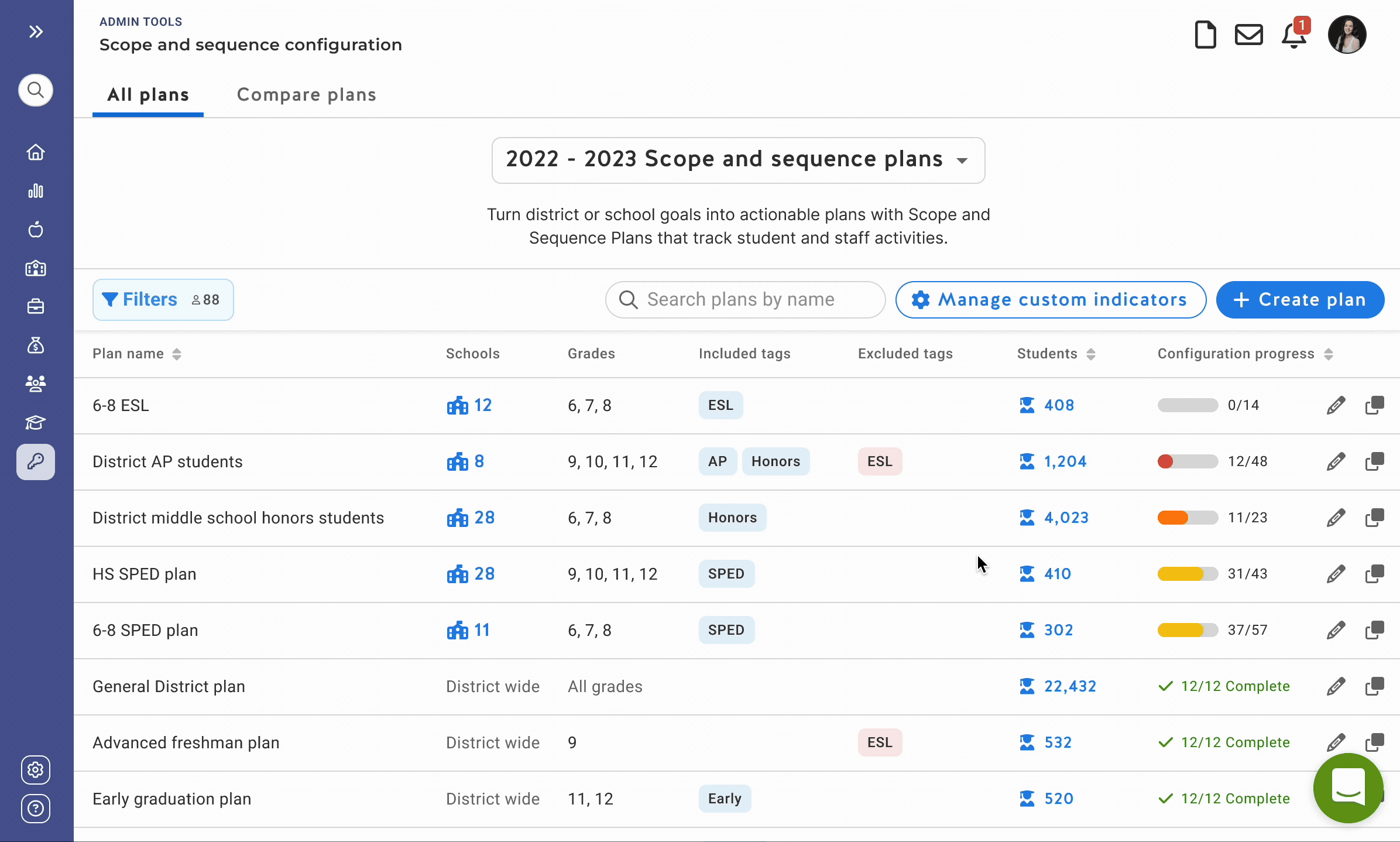Open the 2022 - 2023 plans year dropdown

click(738, 160)
